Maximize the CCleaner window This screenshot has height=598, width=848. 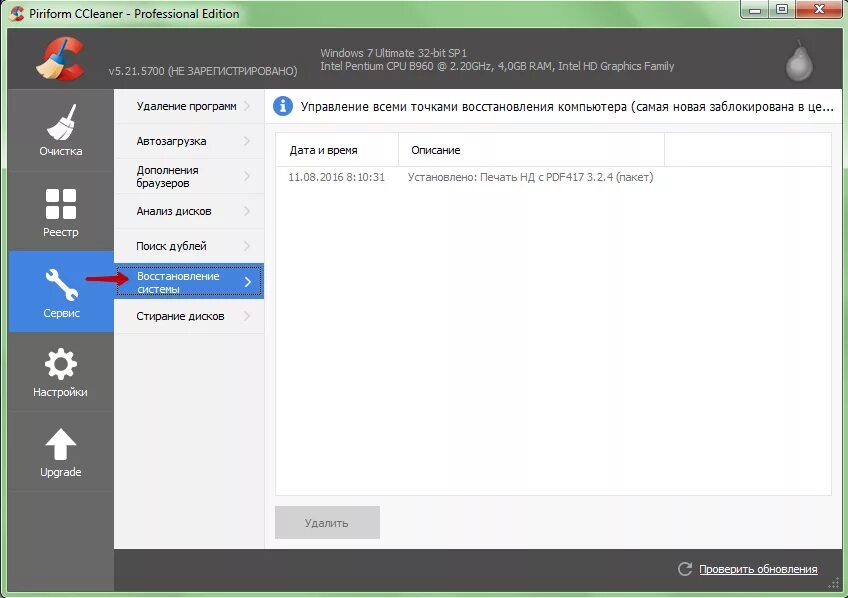point(782,9)
